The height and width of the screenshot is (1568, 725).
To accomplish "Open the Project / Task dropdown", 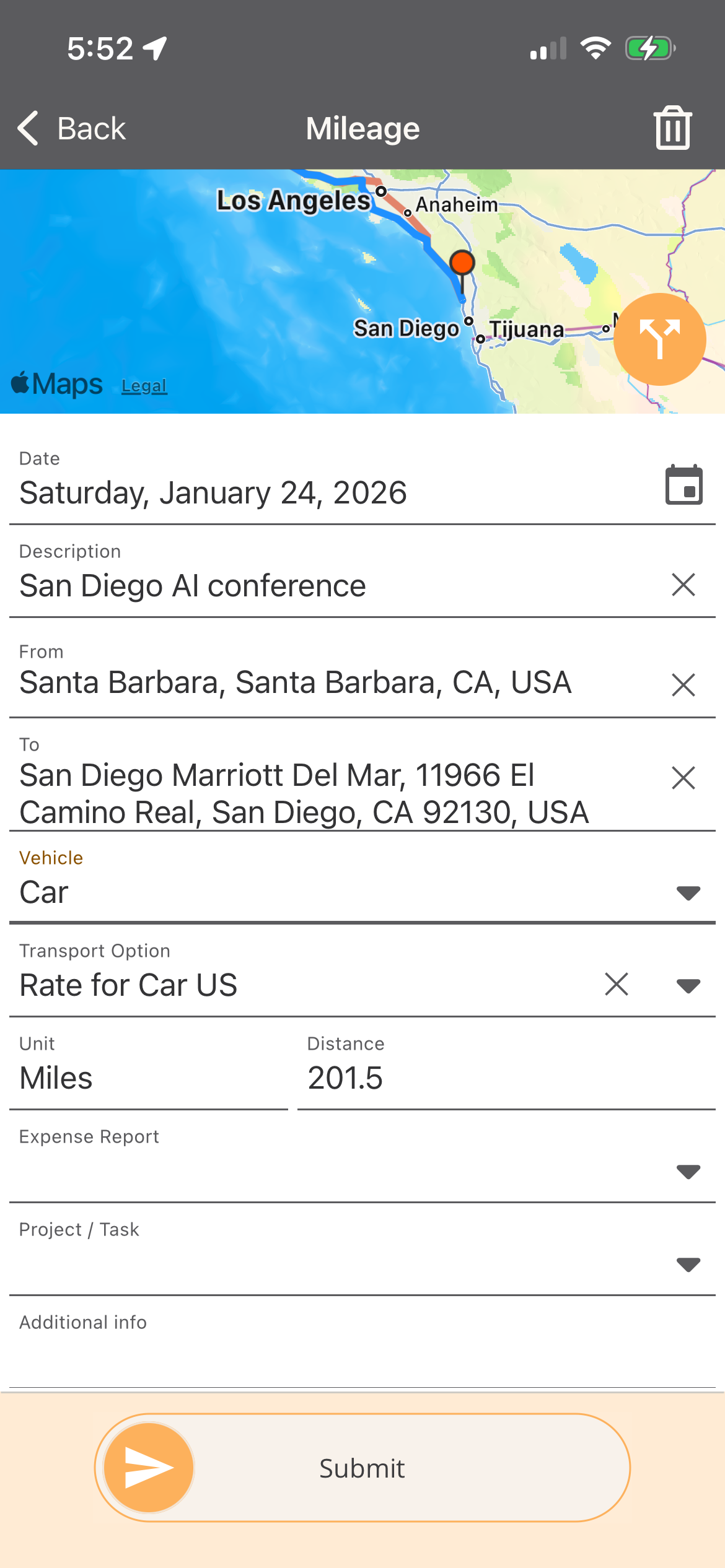I will (x=688, y=1264).
